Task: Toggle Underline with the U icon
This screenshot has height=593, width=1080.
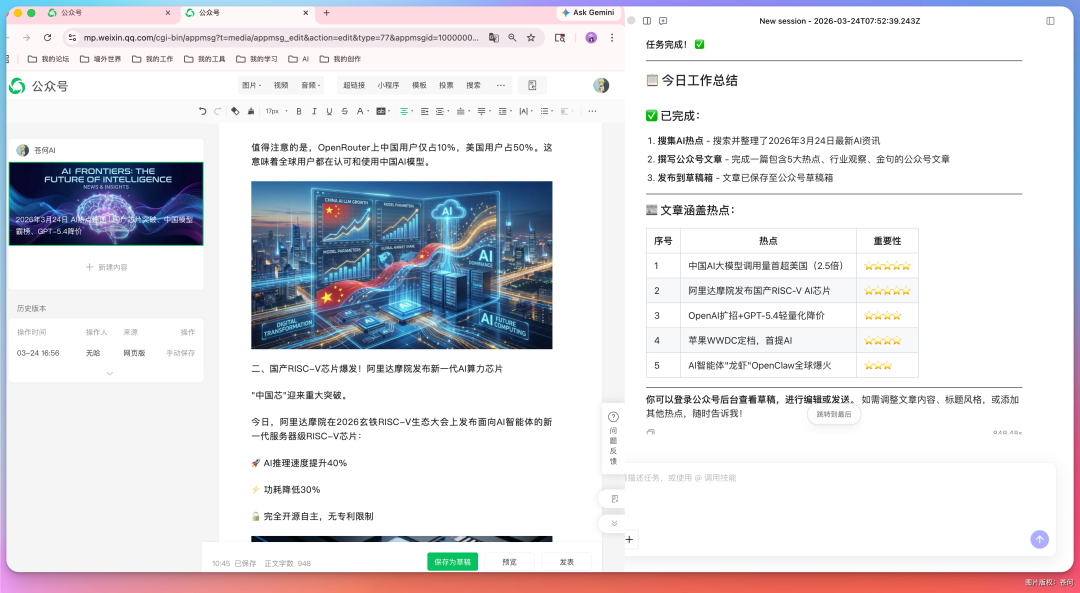Action: coord(329,112)
